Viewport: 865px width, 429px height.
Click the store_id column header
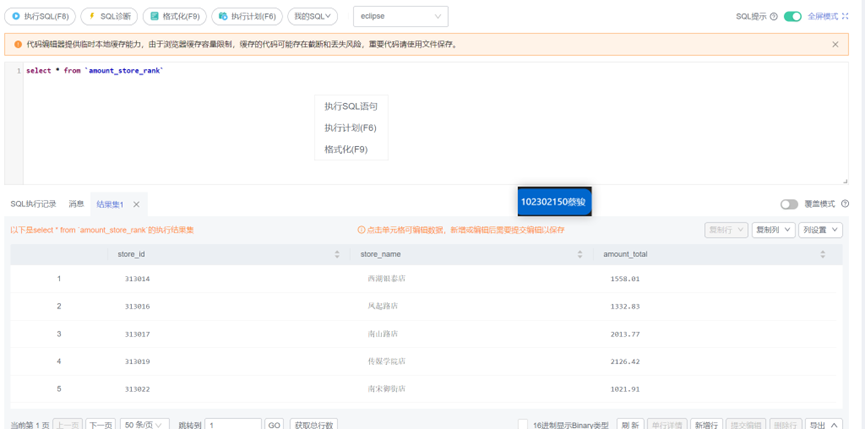coord(131,254)
